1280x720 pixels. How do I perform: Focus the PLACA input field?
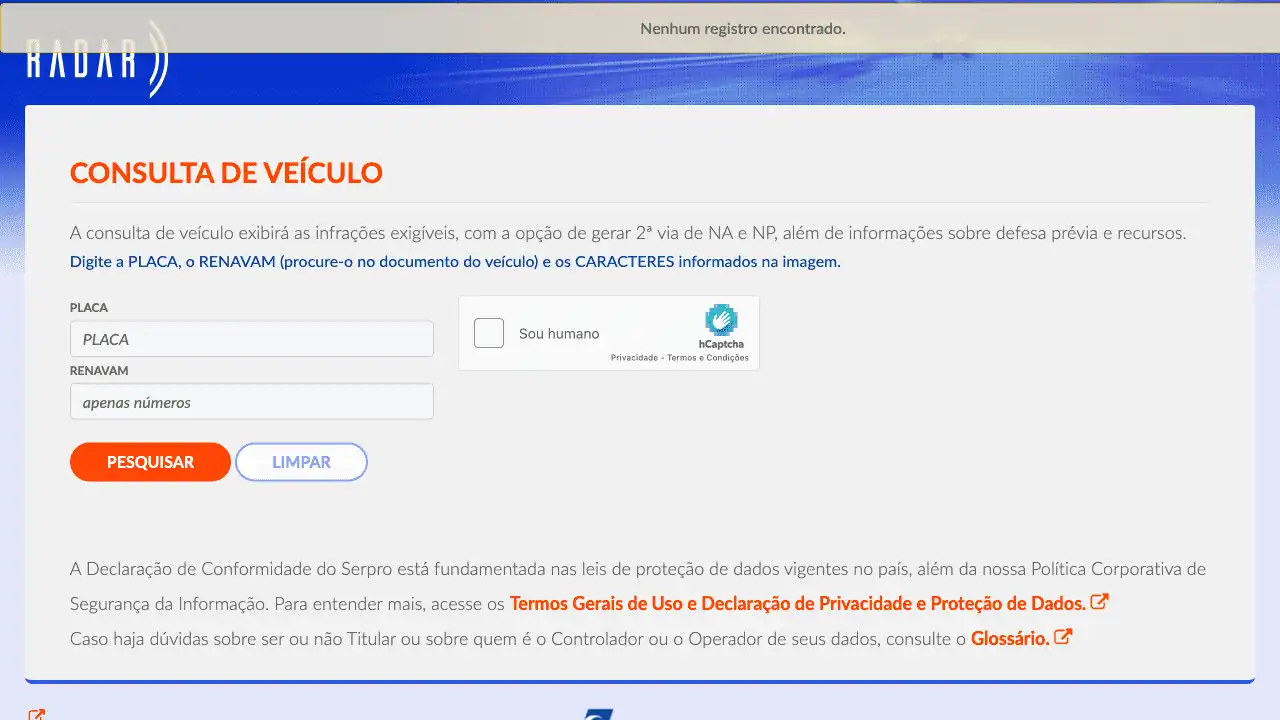tap(251, 339)
